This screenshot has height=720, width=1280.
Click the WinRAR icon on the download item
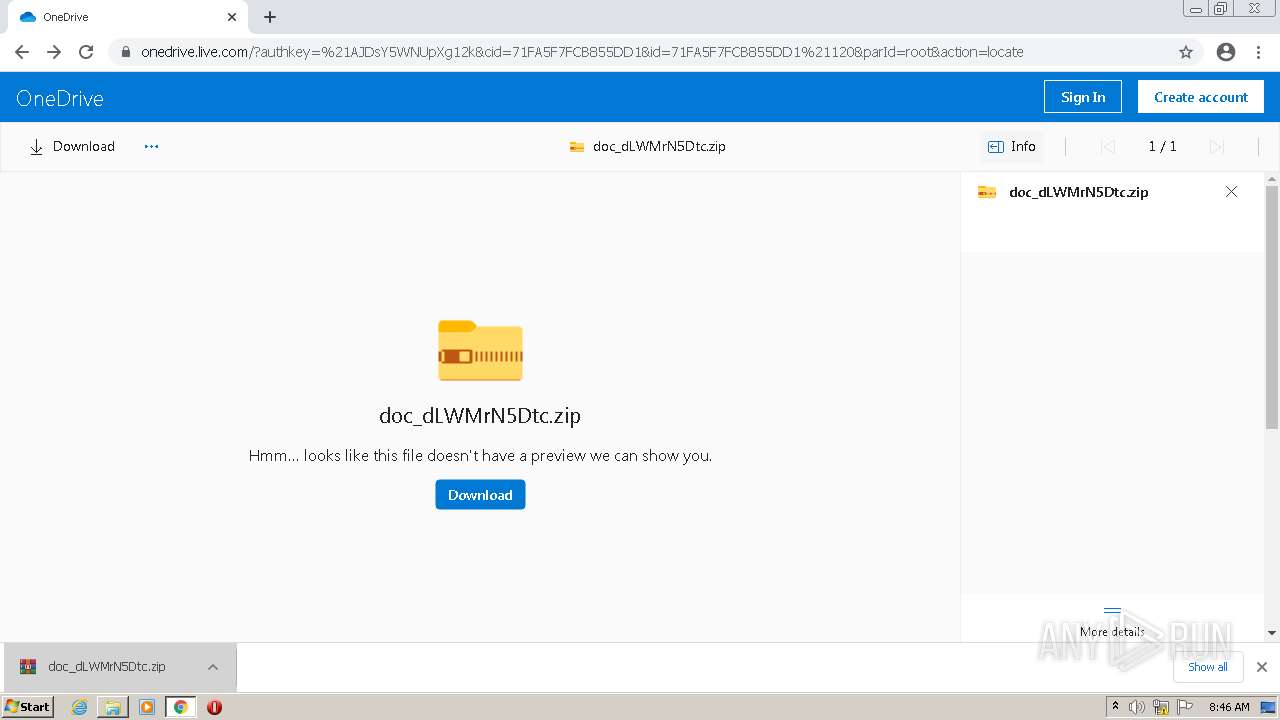pos(28,667)
